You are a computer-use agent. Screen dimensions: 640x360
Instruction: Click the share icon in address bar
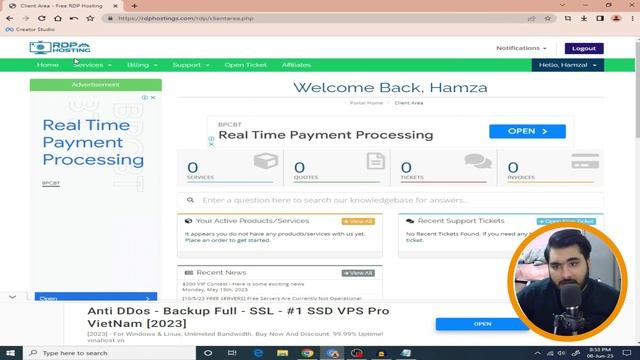tap(531, 18)
